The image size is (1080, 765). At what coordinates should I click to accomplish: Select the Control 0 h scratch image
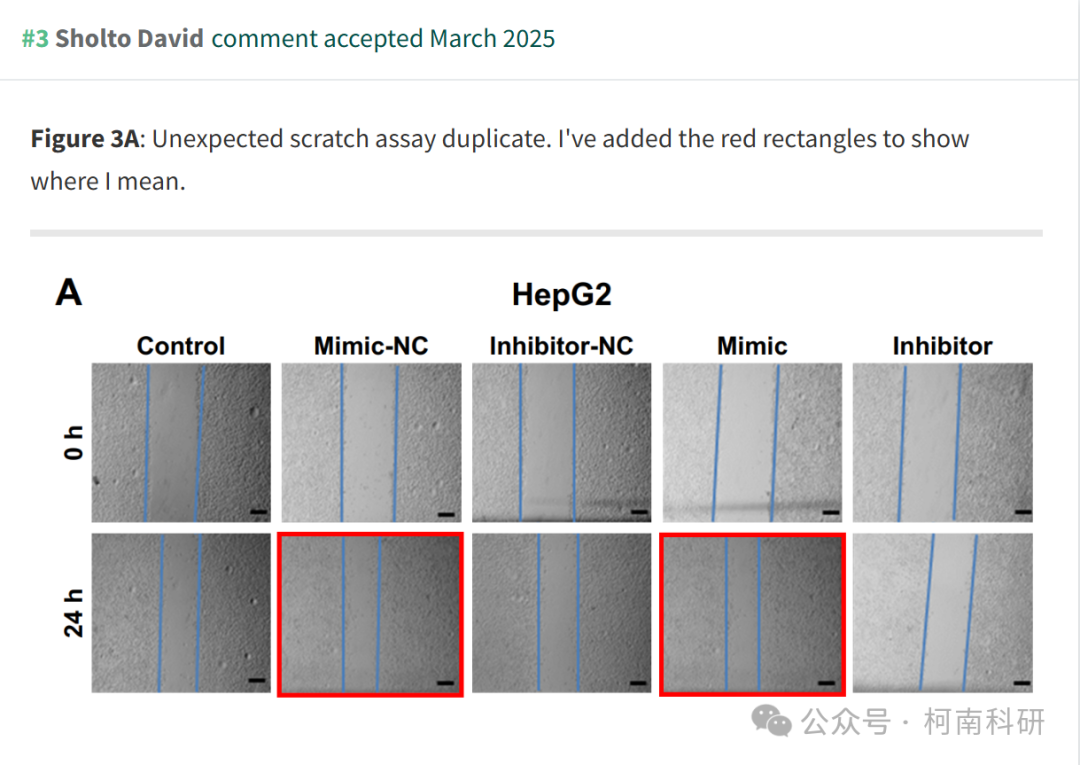click(x=181, y=442)
